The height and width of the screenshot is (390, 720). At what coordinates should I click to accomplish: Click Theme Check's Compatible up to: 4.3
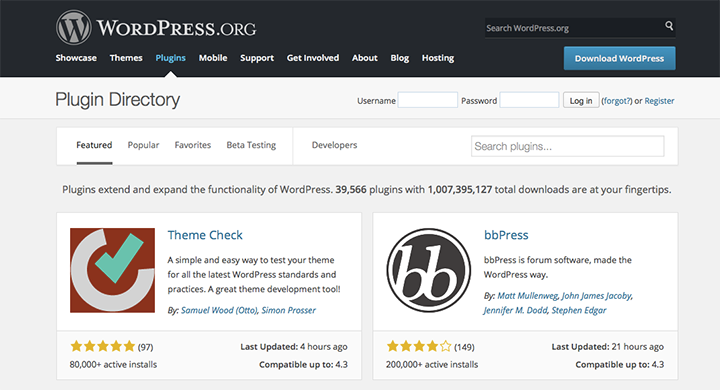(x=304, y=365)
